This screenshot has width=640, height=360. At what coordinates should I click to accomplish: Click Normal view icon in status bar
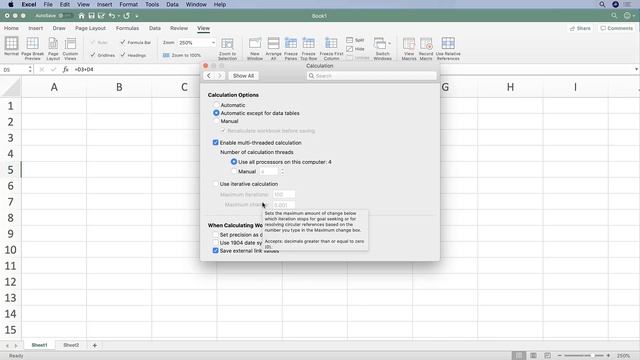tap(519, 356)
